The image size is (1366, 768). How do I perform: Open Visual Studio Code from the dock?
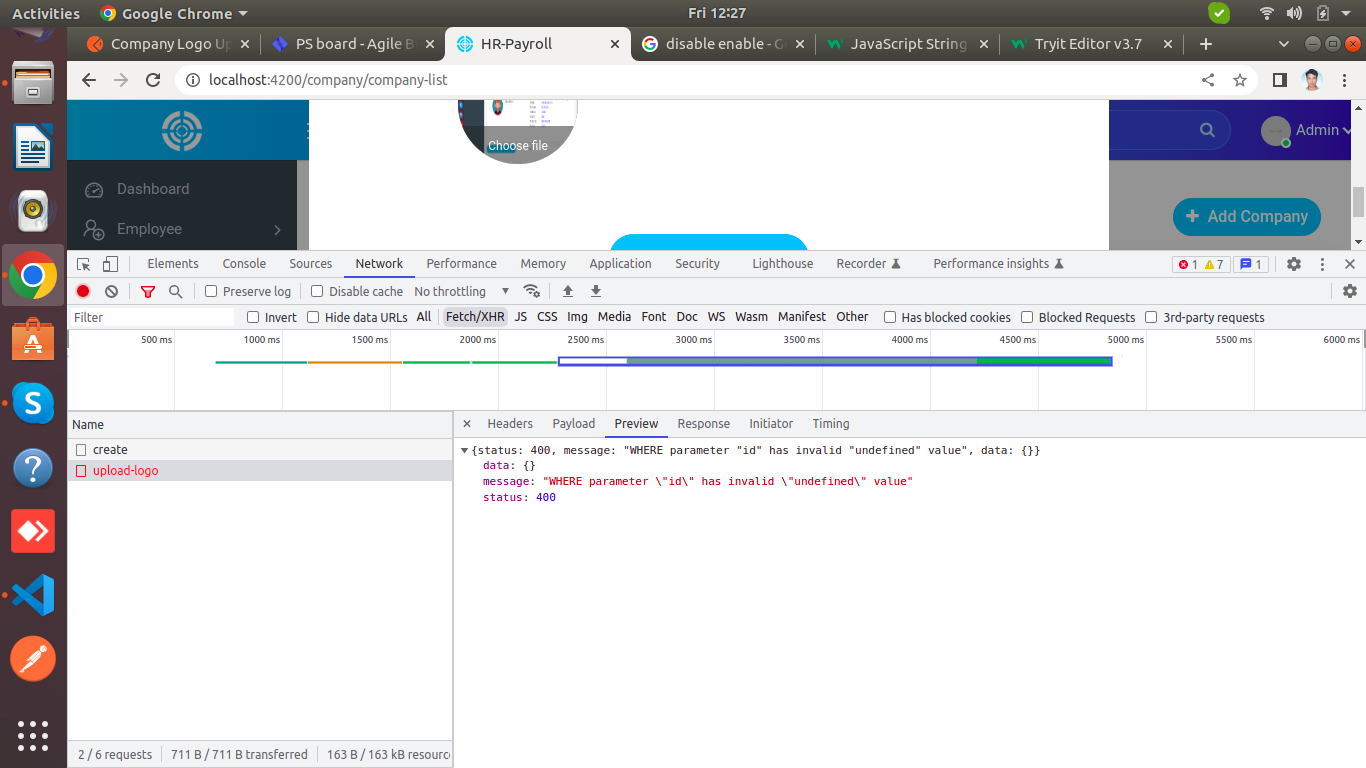click(33, 595)
